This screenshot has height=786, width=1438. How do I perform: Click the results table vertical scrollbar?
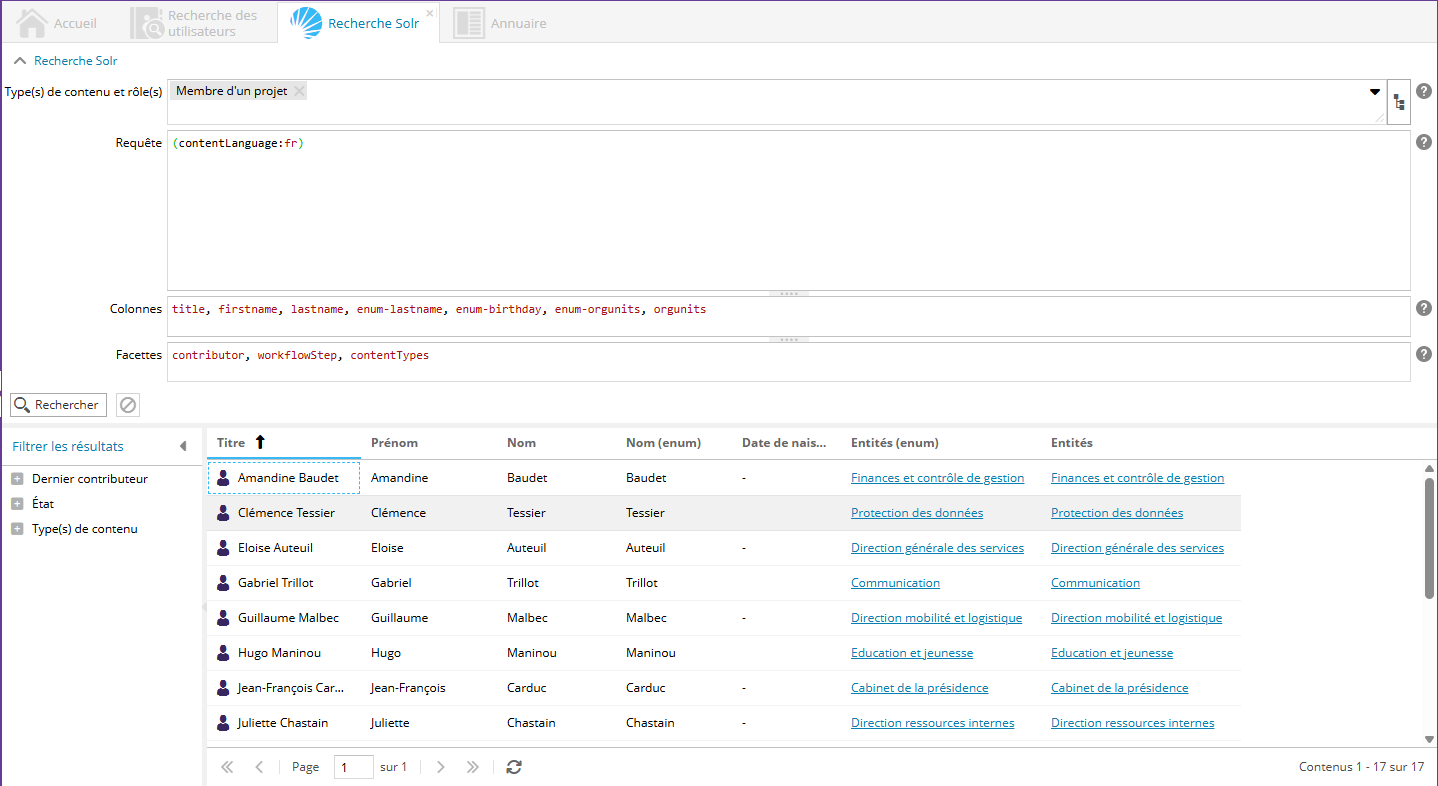(1429, 538)
